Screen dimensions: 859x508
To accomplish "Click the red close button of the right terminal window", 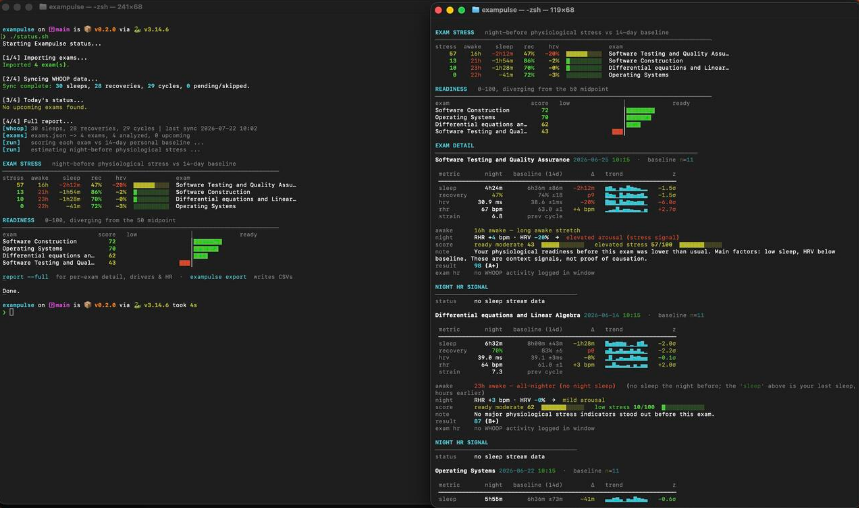I will point(438,10).
